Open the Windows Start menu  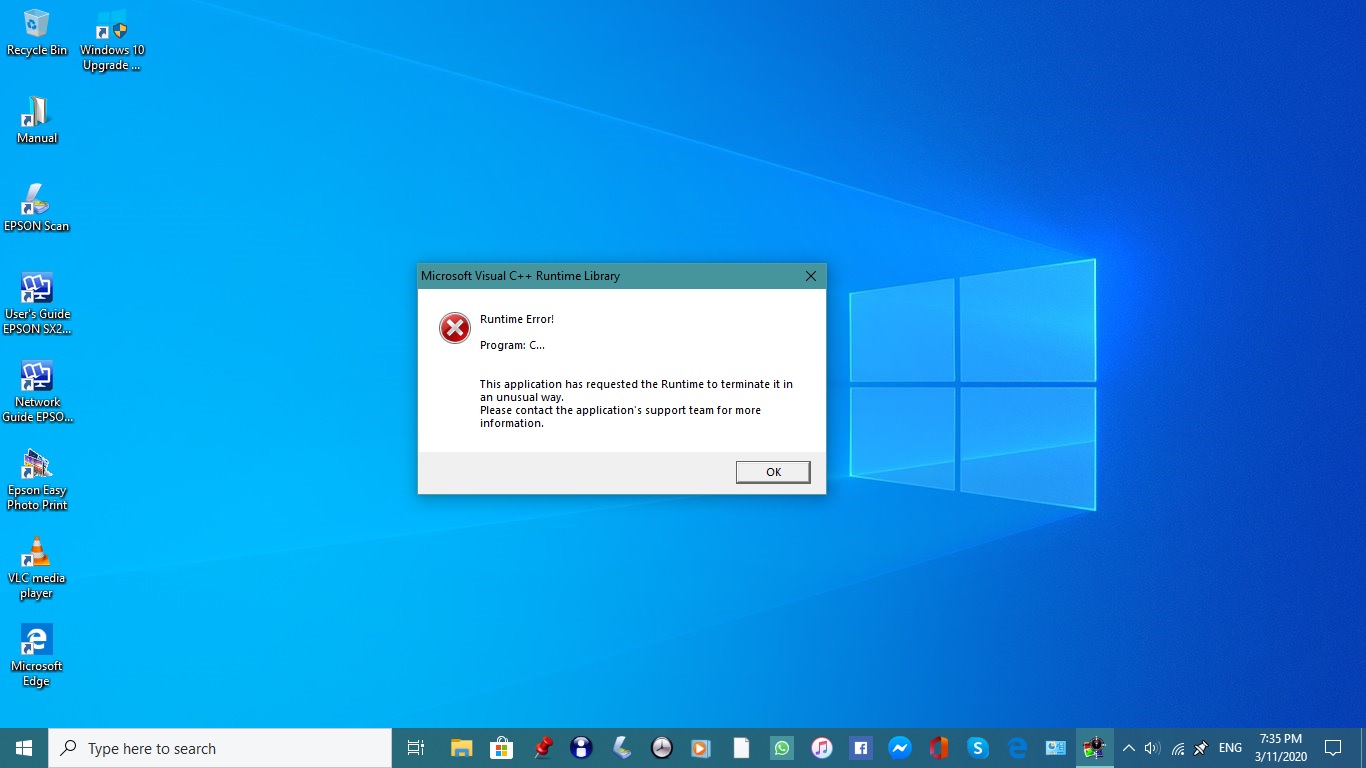[24, 748]
